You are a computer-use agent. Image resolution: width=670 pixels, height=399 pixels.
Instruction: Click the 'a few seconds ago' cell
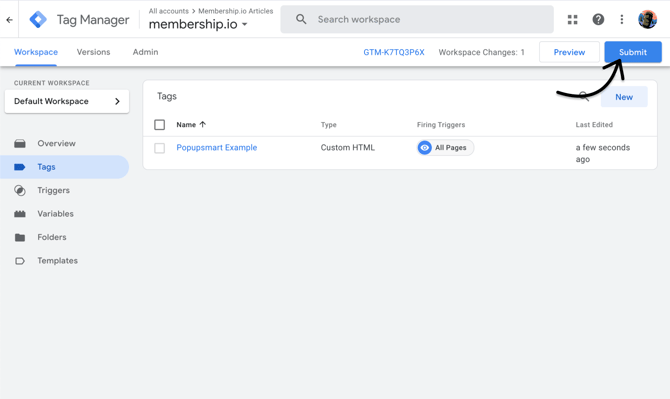602,153
